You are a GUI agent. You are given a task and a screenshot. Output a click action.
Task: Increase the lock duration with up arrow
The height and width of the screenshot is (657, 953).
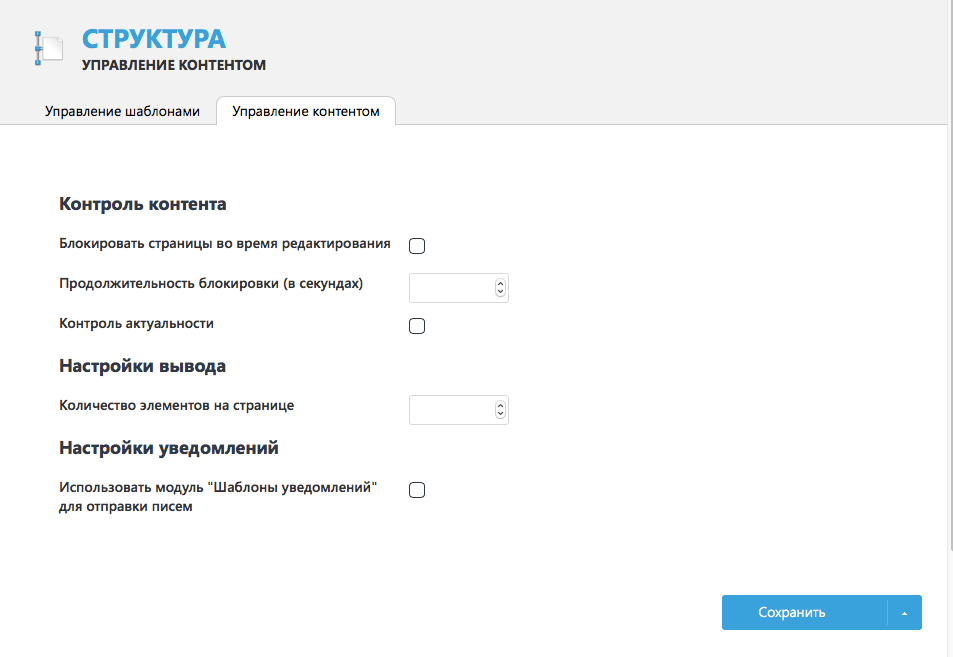[x=500, y=283]
